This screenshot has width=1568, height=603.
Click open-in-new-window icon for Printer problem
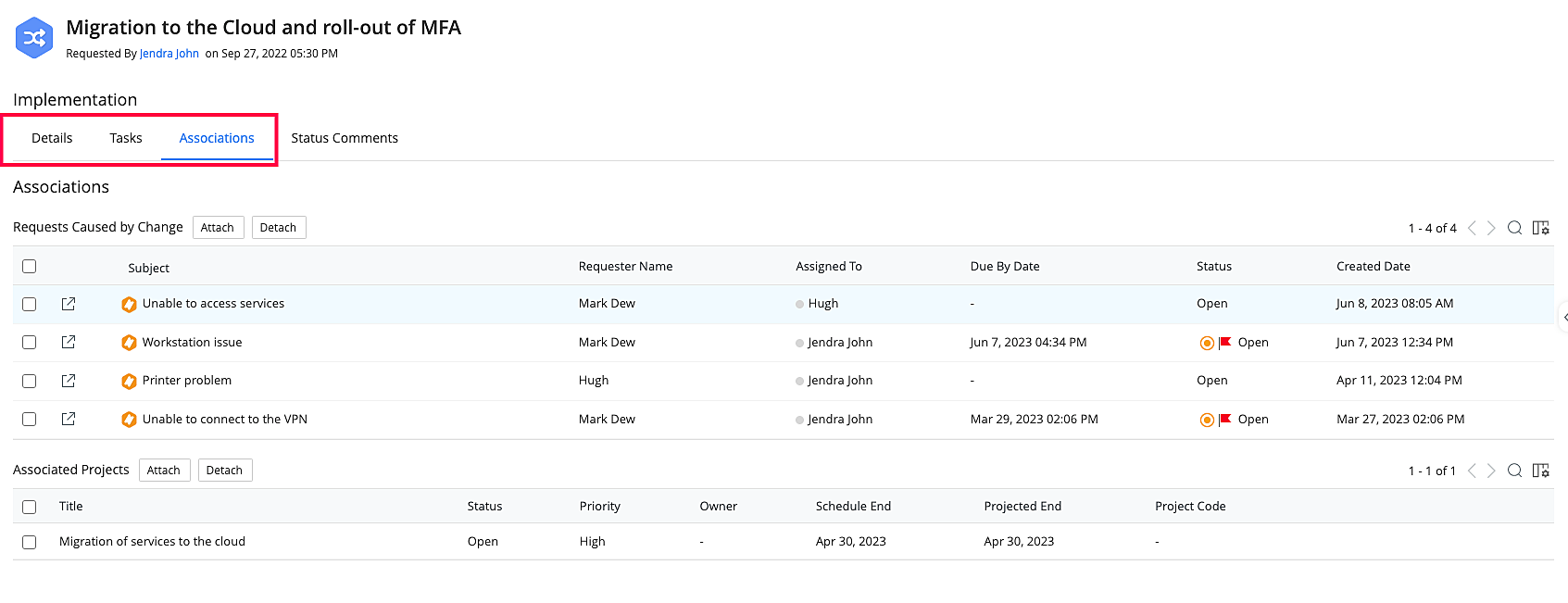coord(69,381)
